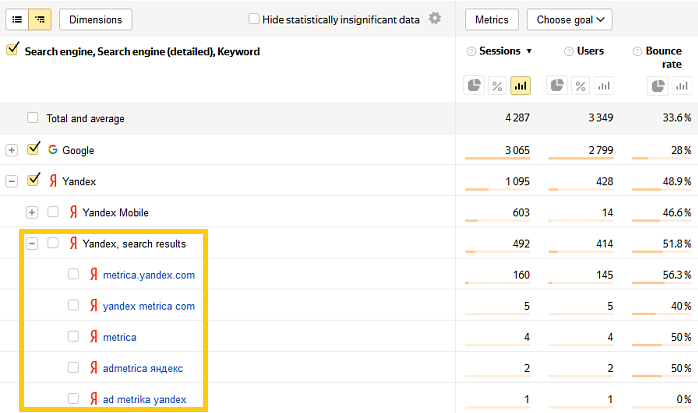Select Sessions bar chart view
The height and width of the screenshot is (413, 698).
[520, 86]
